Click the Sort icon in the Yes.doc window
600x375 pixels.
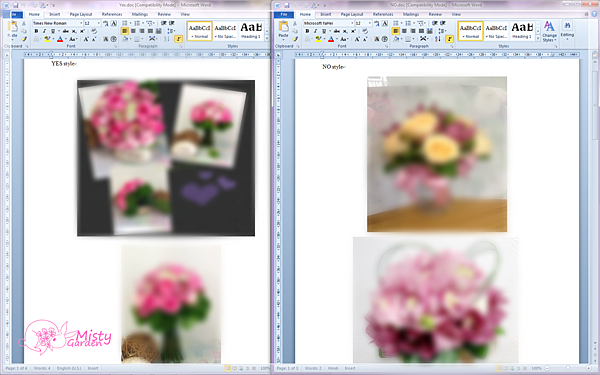(x=167, y=39)
